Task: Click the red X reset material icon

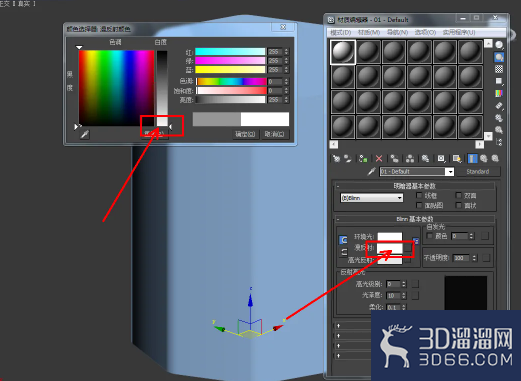Action: click(x=379, y=159)
